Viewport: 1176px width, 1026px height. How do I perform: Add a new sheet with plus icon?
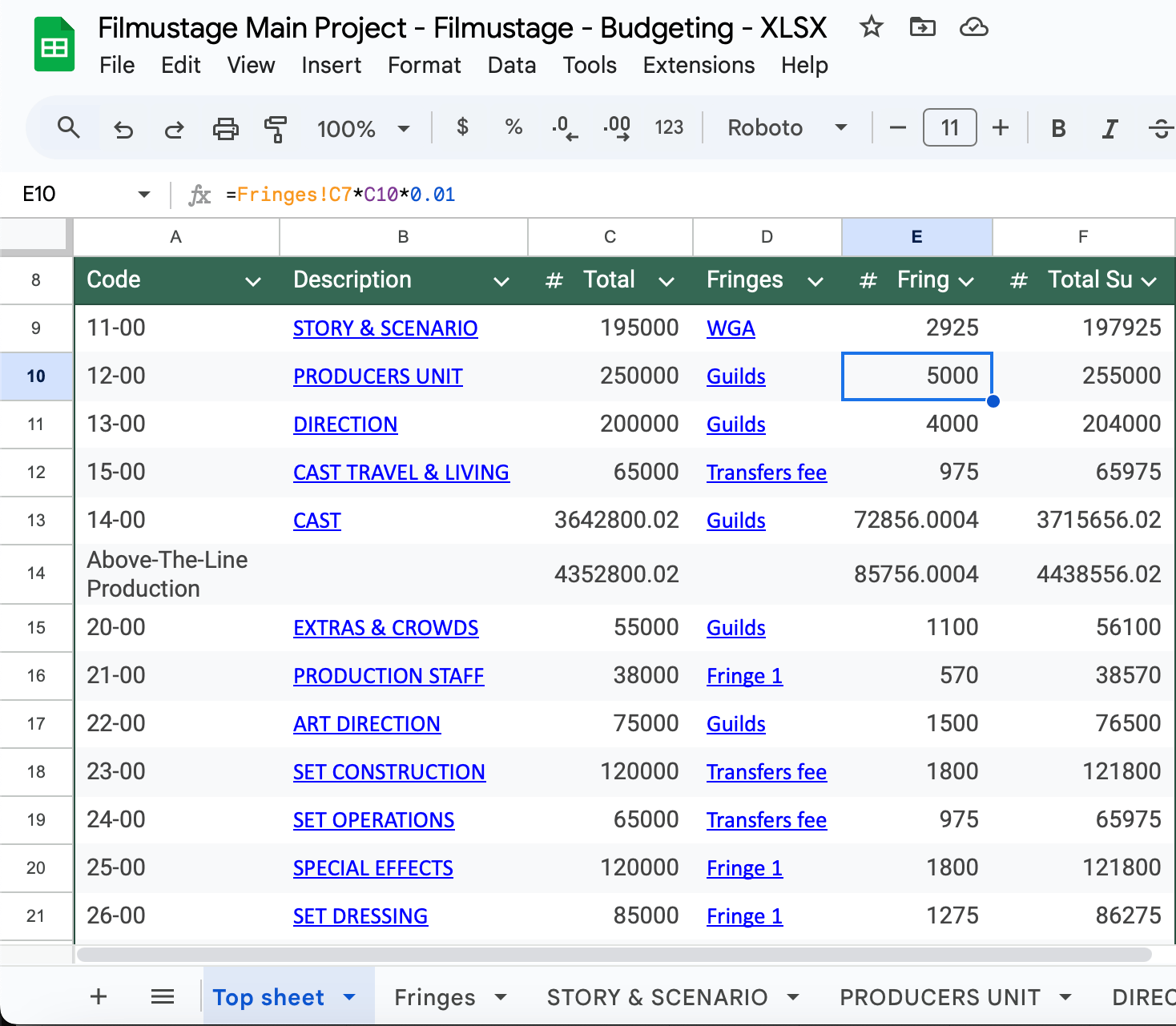pyautogui.click(x=99, y=996)
